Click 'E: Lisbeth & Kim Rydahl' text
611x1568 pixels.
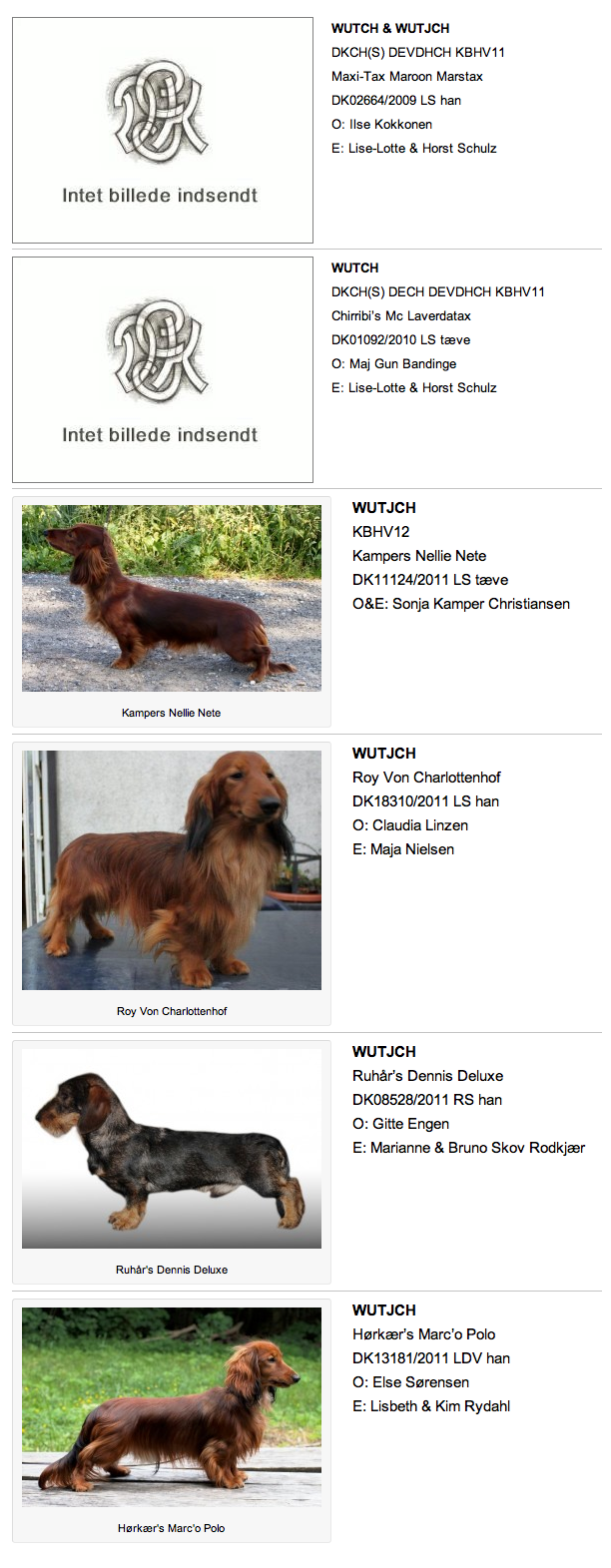431,1406
